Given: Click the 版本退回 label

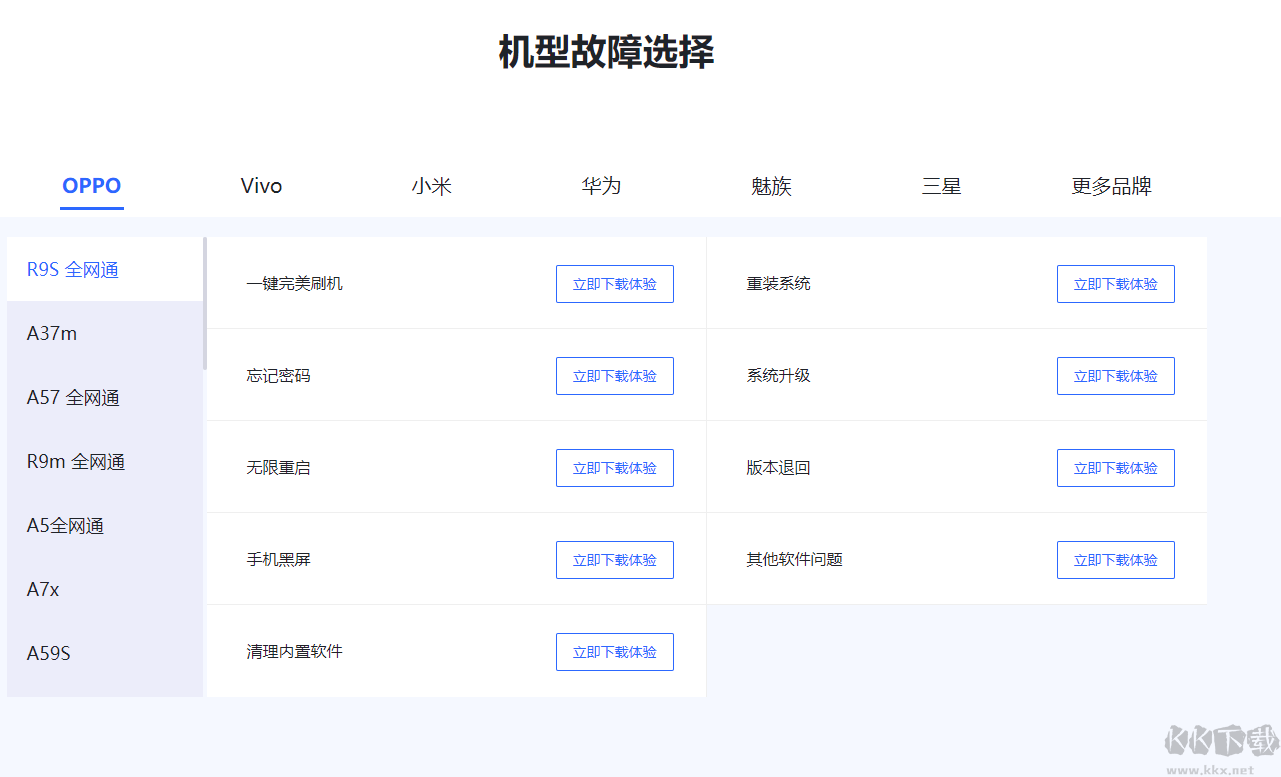Looking at the screenshot, I should tap(778, 468).
